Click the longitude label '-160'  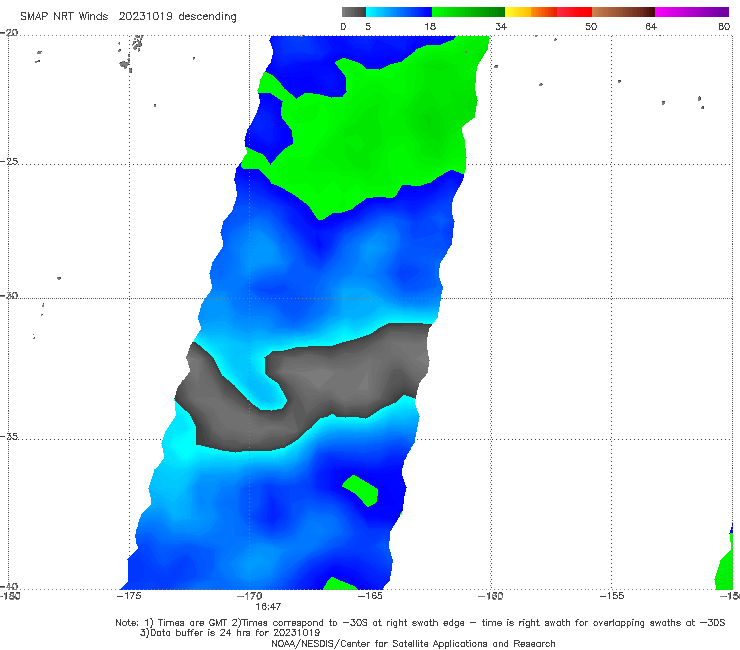(491, 596)
